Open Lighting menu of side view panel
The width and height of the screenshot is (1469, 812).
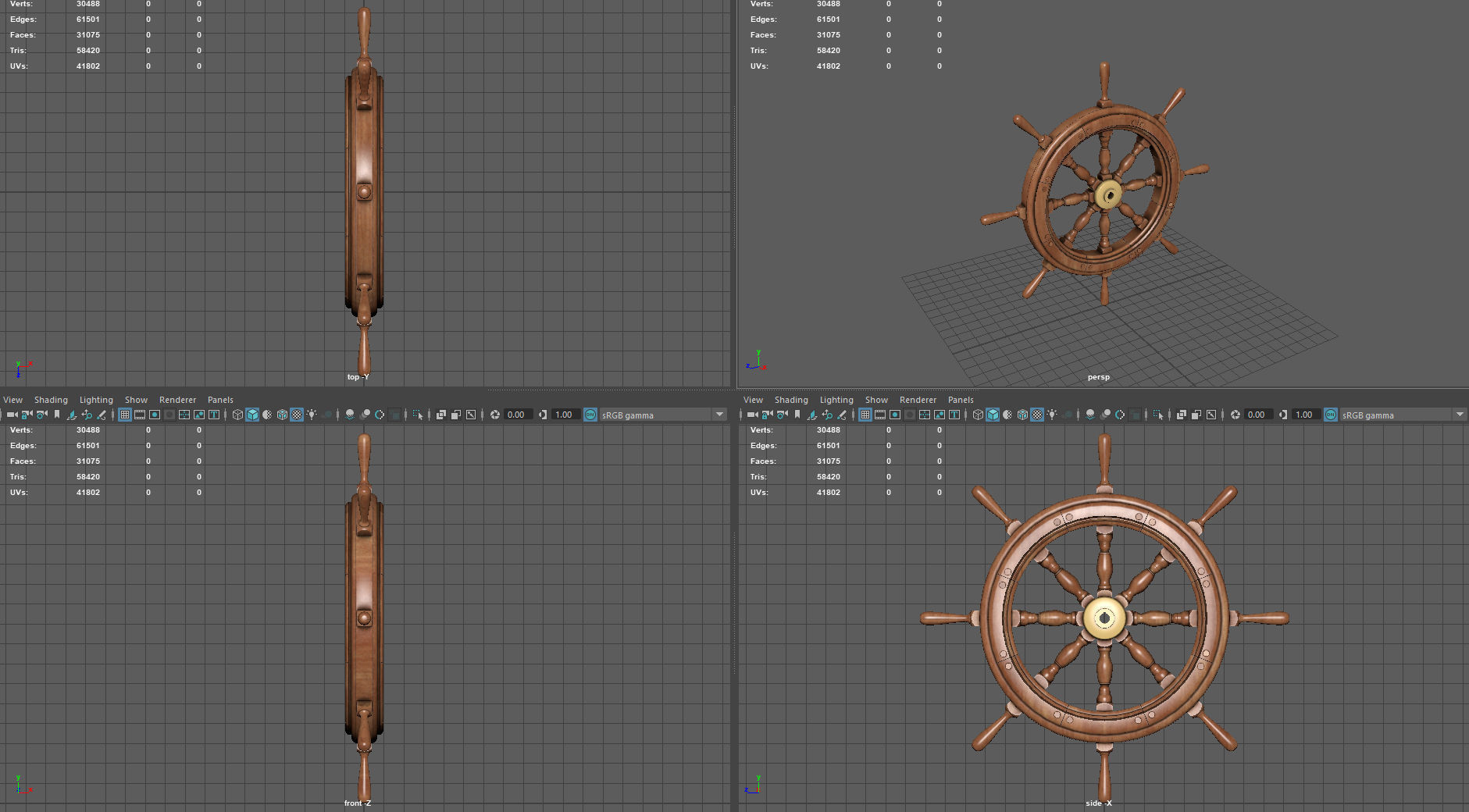(x=836, y=400)
